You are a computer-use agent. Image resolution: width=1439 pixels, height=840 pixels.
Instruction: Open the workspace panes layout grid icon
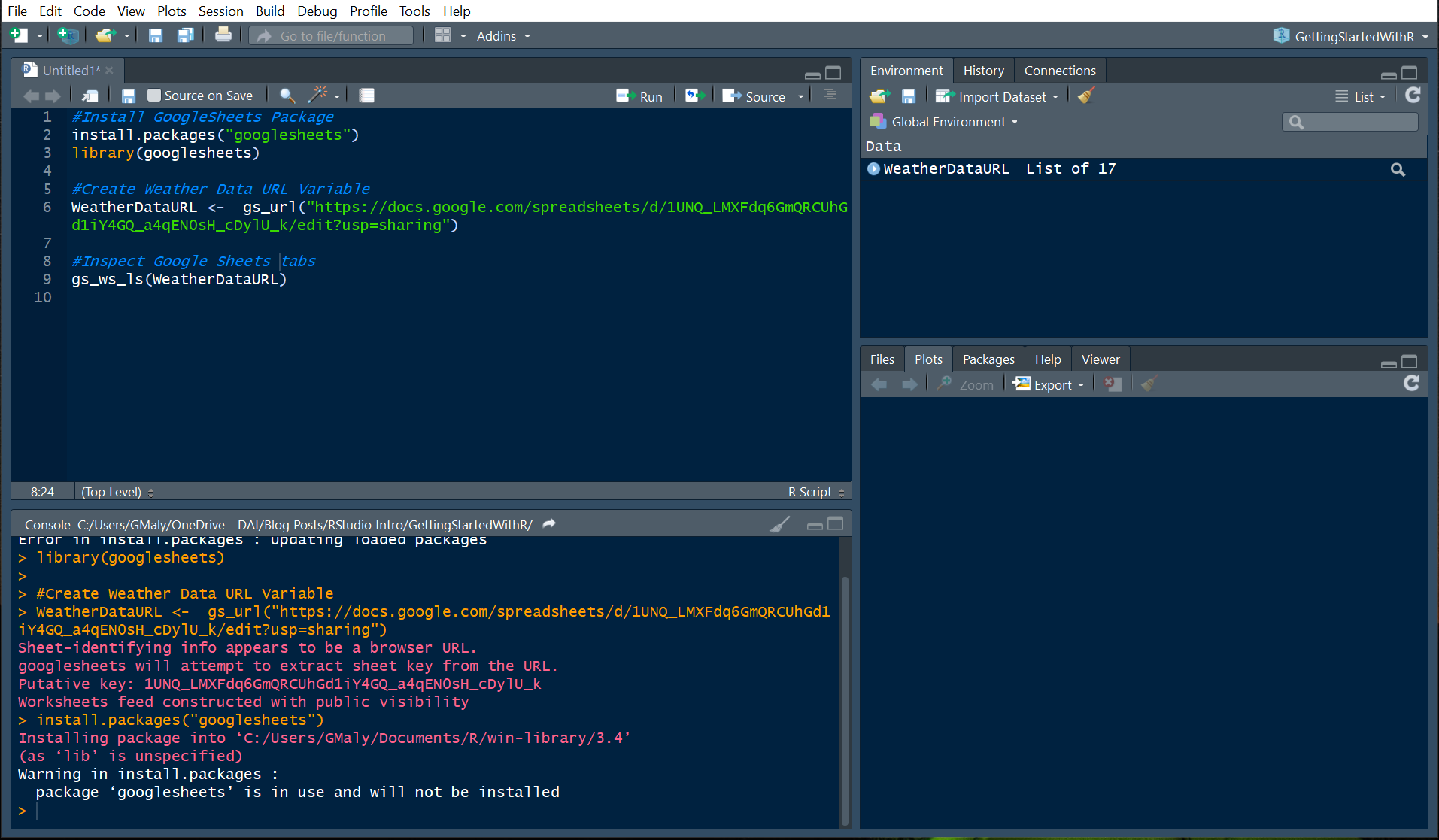coord(443,35)
